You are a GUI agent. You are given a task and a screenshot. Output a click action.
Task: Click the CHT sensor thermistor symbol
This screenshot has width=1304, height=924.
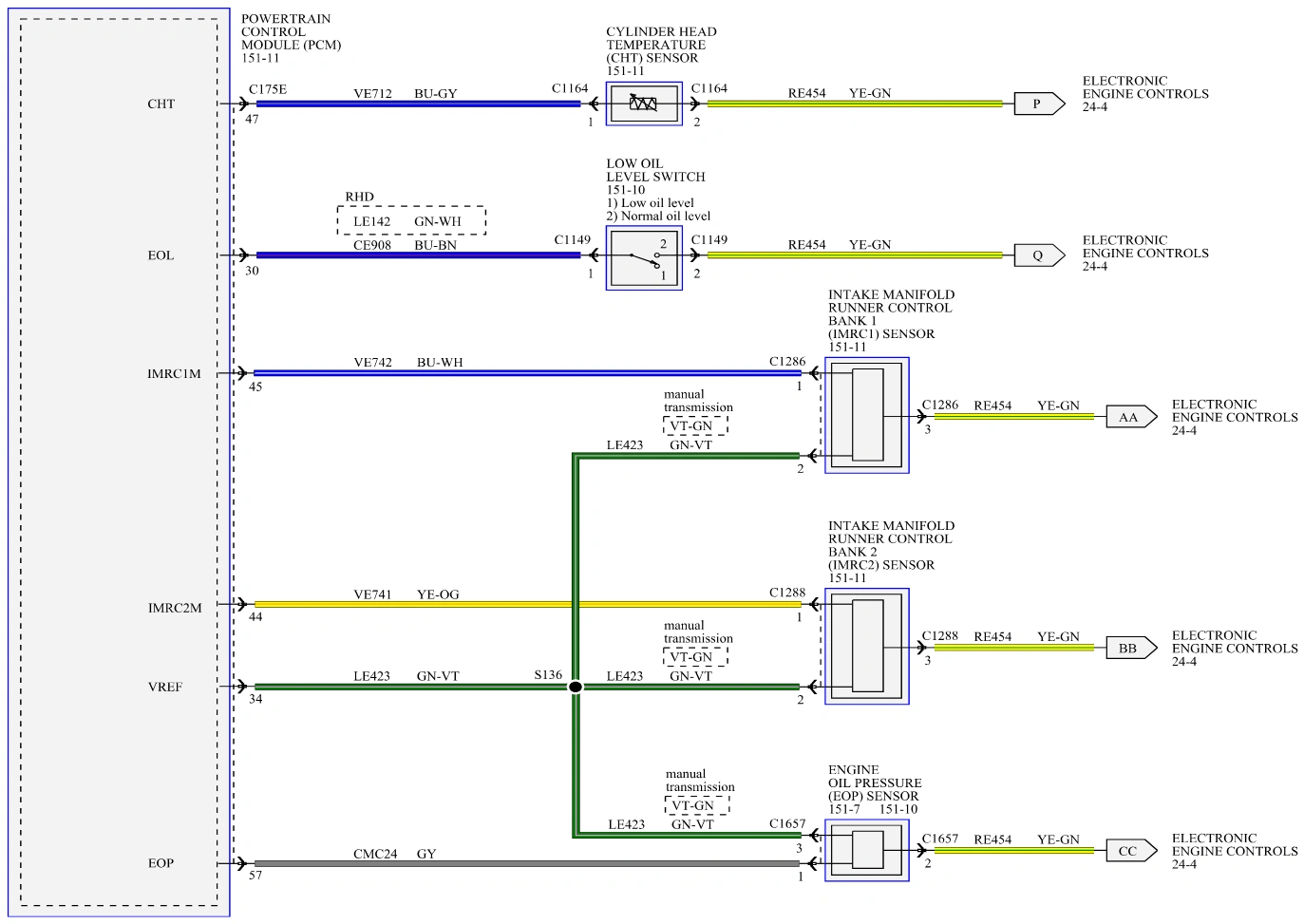pyautogui.click(x=644, y=104)
